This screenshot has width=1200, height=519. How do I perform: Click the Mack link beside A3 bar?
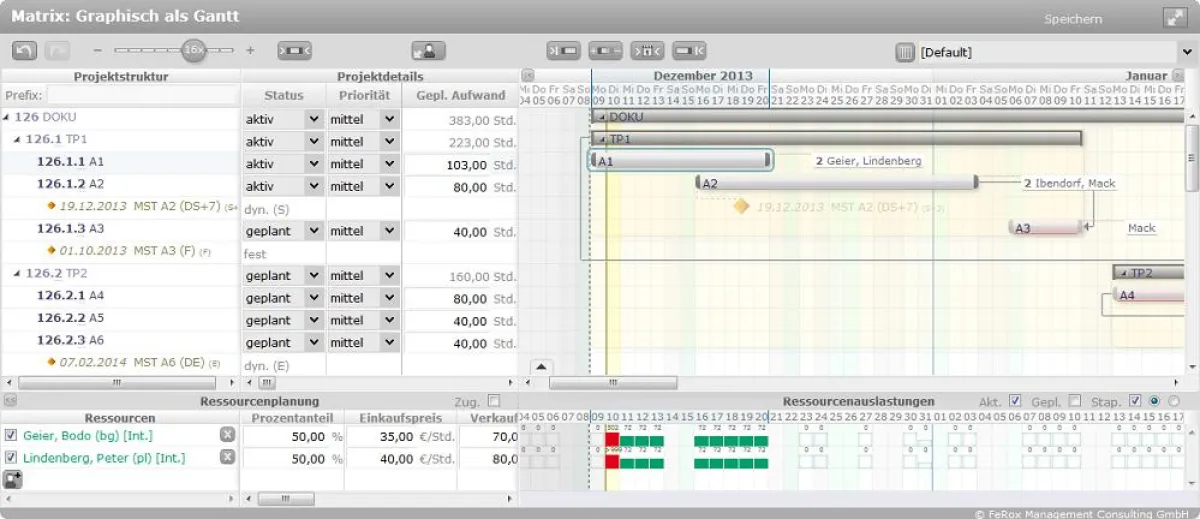[x=1141, y=228]
